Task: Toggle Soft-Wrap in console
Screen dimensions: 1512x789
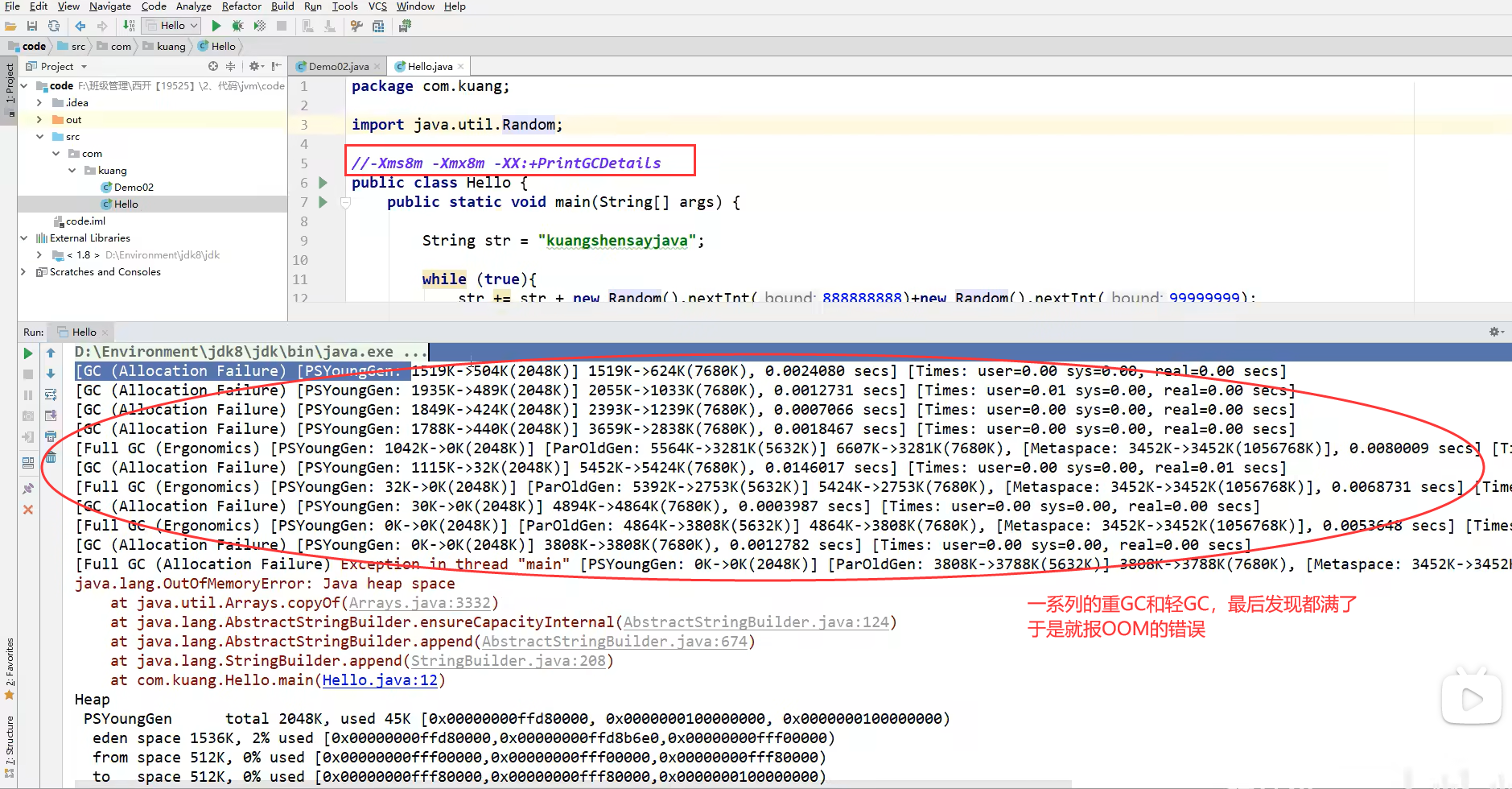Action: coord(51,394)
